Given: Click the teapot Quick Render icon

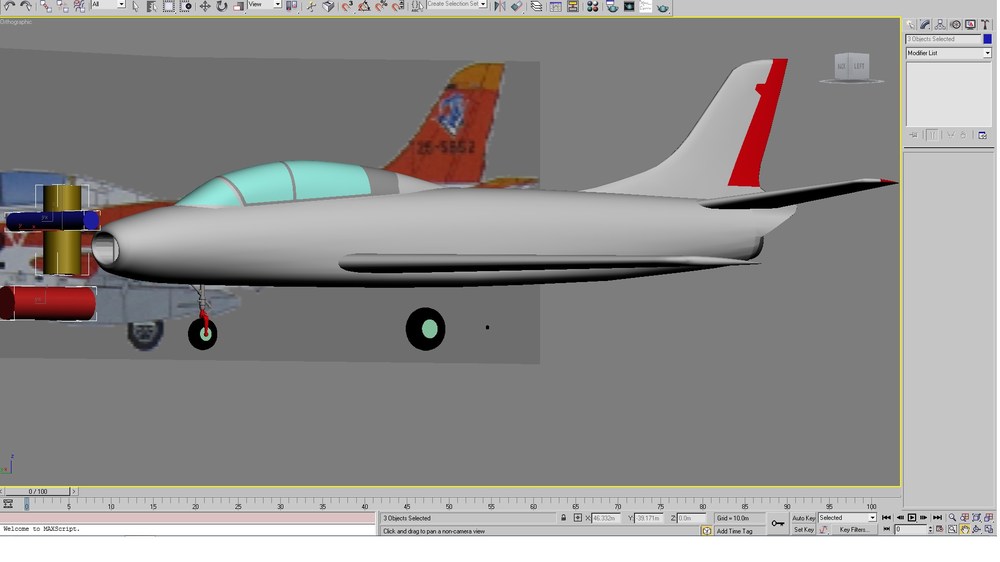Looking at the screenshot, I should (663, 6).
